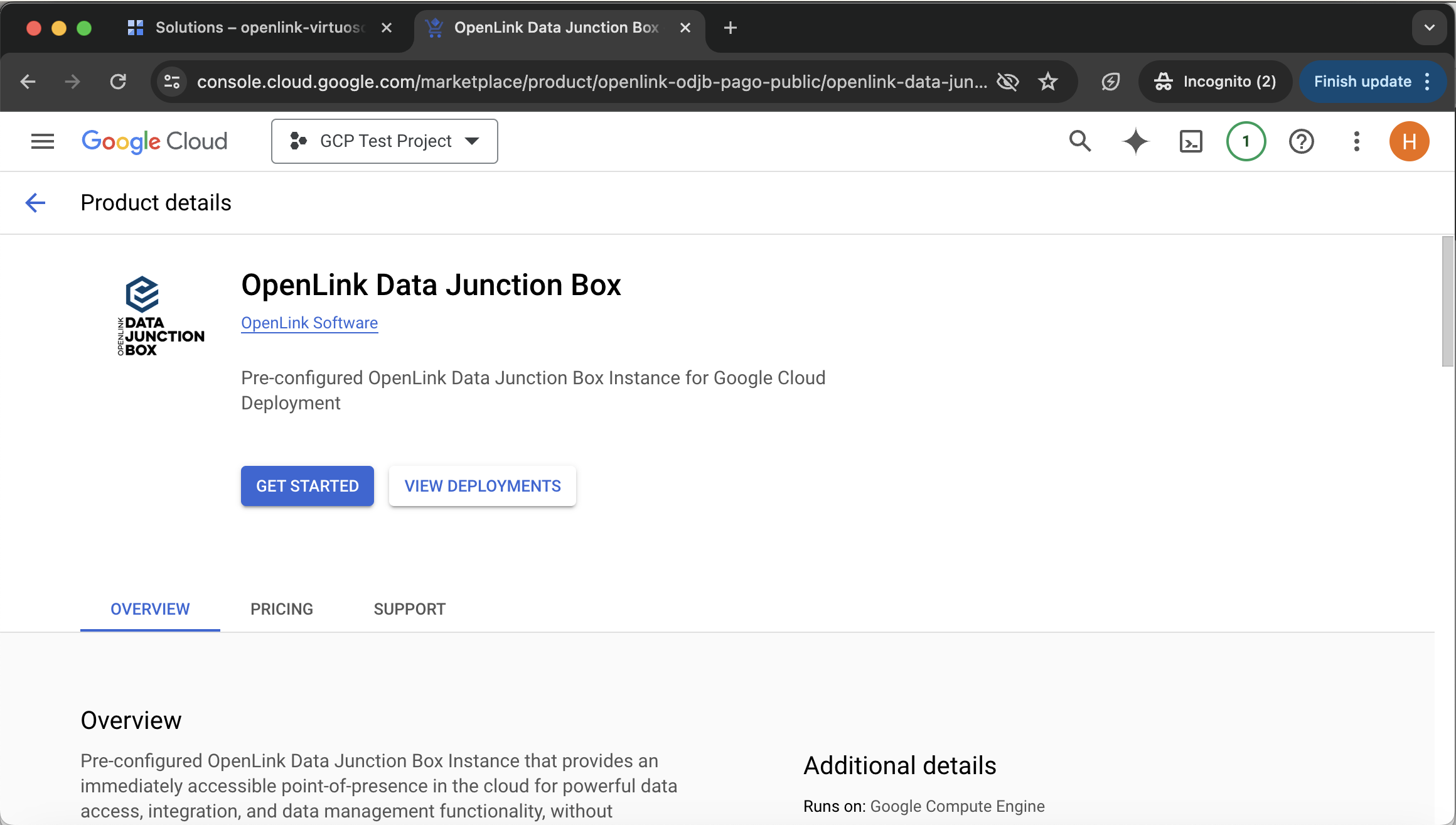Click the Overview section heading
This screenshot has height=825, width=1456.
coord(131,721)
